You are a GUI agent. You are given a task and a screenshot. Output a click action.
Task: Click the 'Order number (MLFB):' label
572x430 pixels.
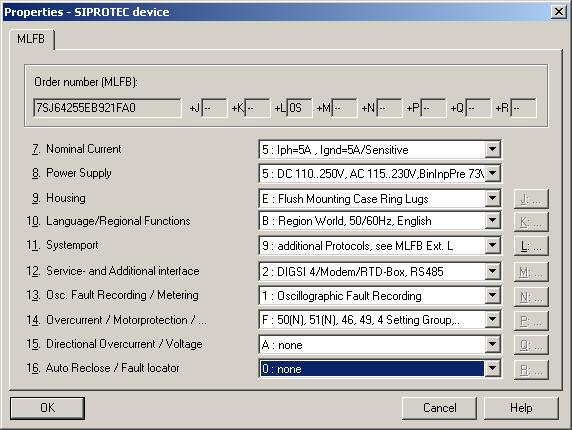pos(86,82)
